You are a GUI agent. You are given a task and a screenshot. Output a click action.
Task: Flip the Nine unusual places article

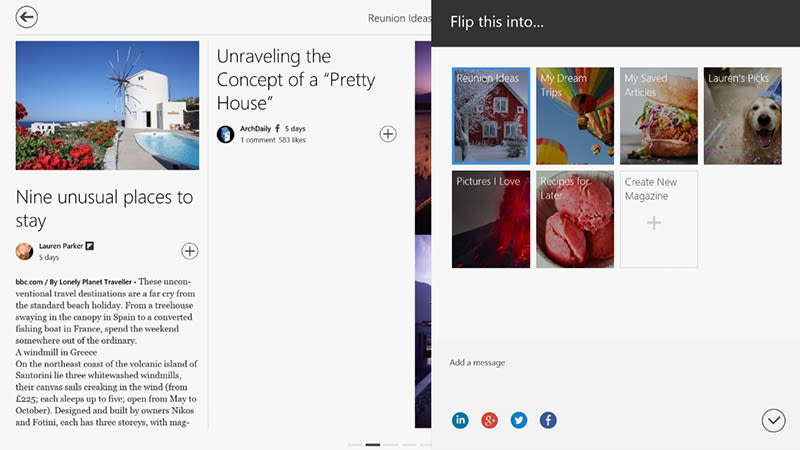[189, 251]
